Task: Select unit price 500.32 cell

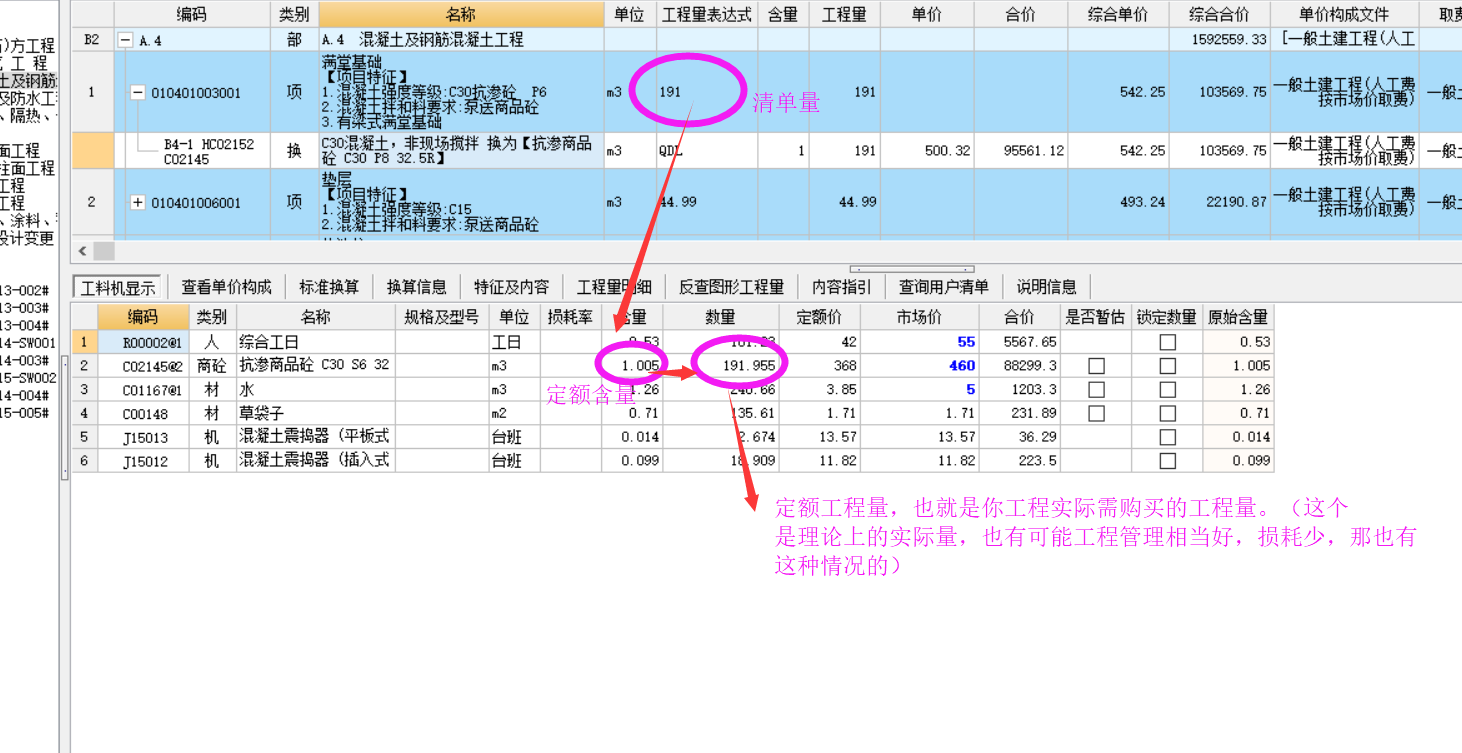Action: 927,151
